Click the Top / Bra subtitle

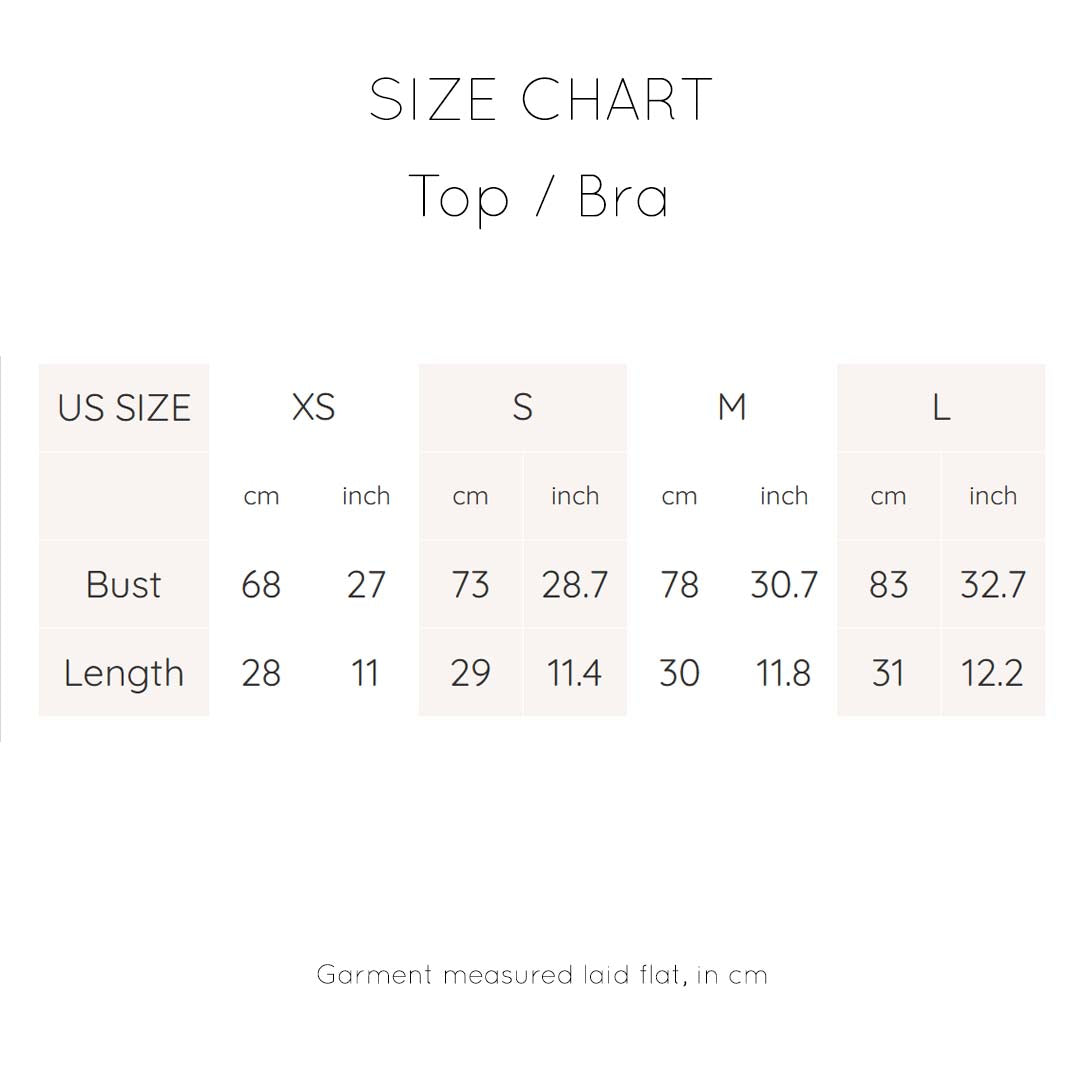coord(539,196)
